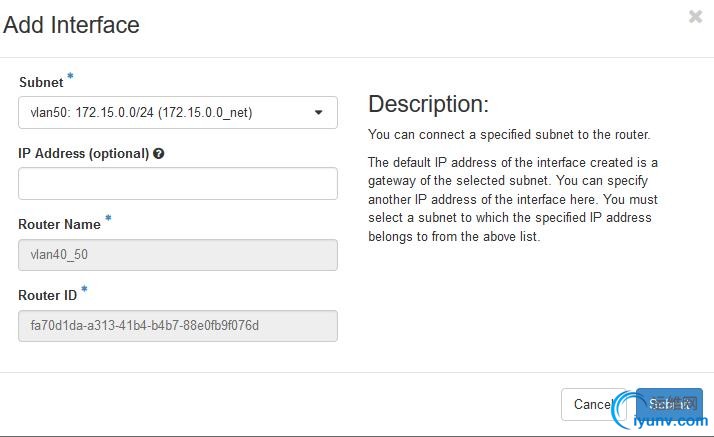Click the Subnet field label

[x=41, y=83]
